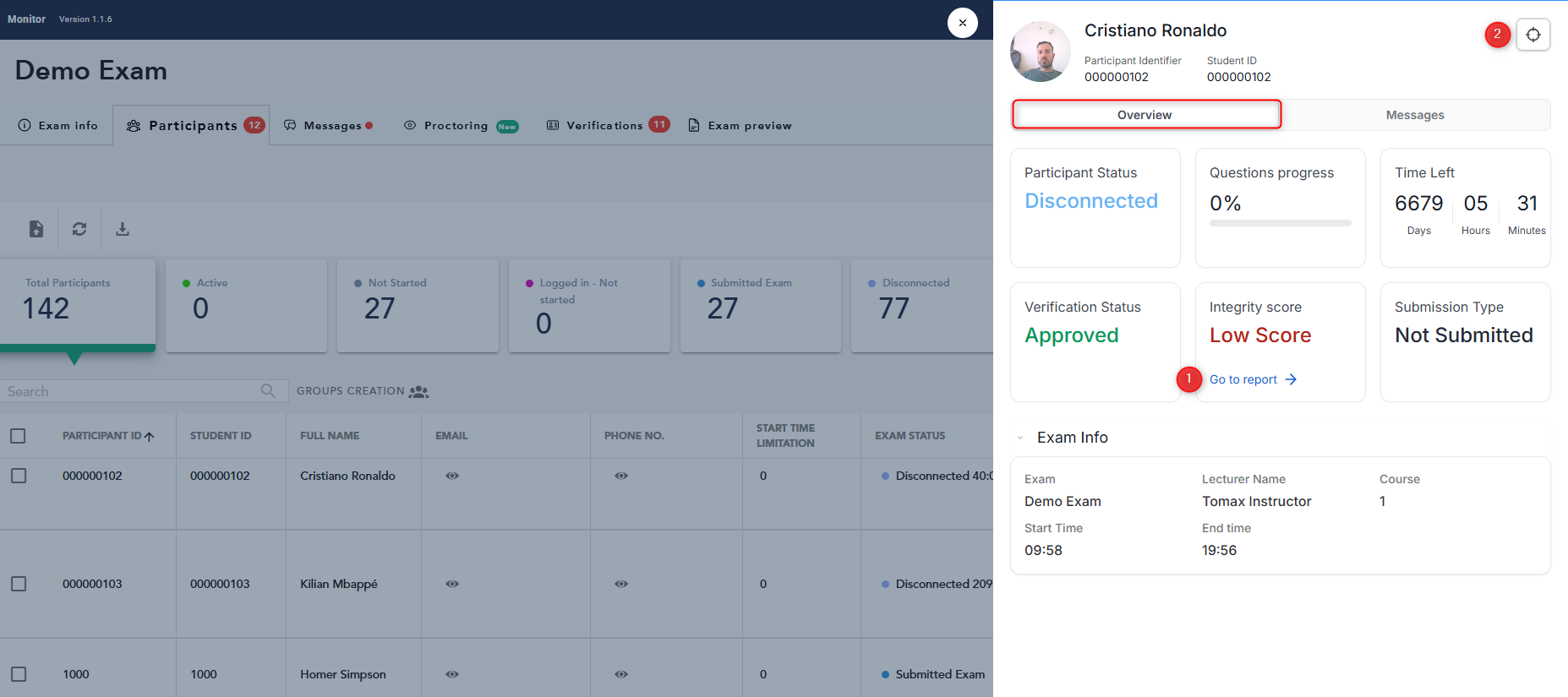
Task: Reveal Kilian Mbappé's phone number
Action: 621,584
